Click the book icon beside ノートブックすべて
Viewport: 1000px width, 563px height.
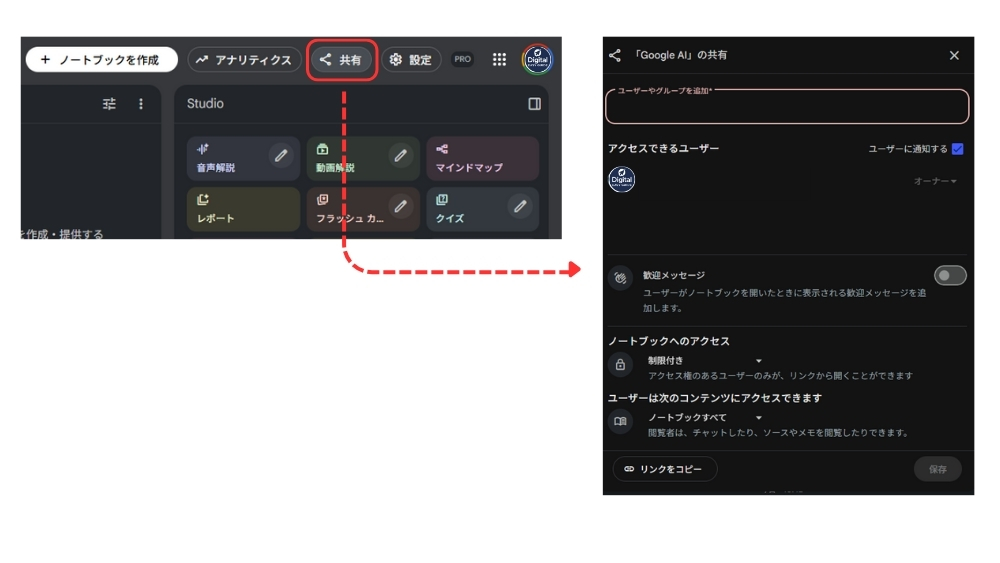tap(620, 421)
